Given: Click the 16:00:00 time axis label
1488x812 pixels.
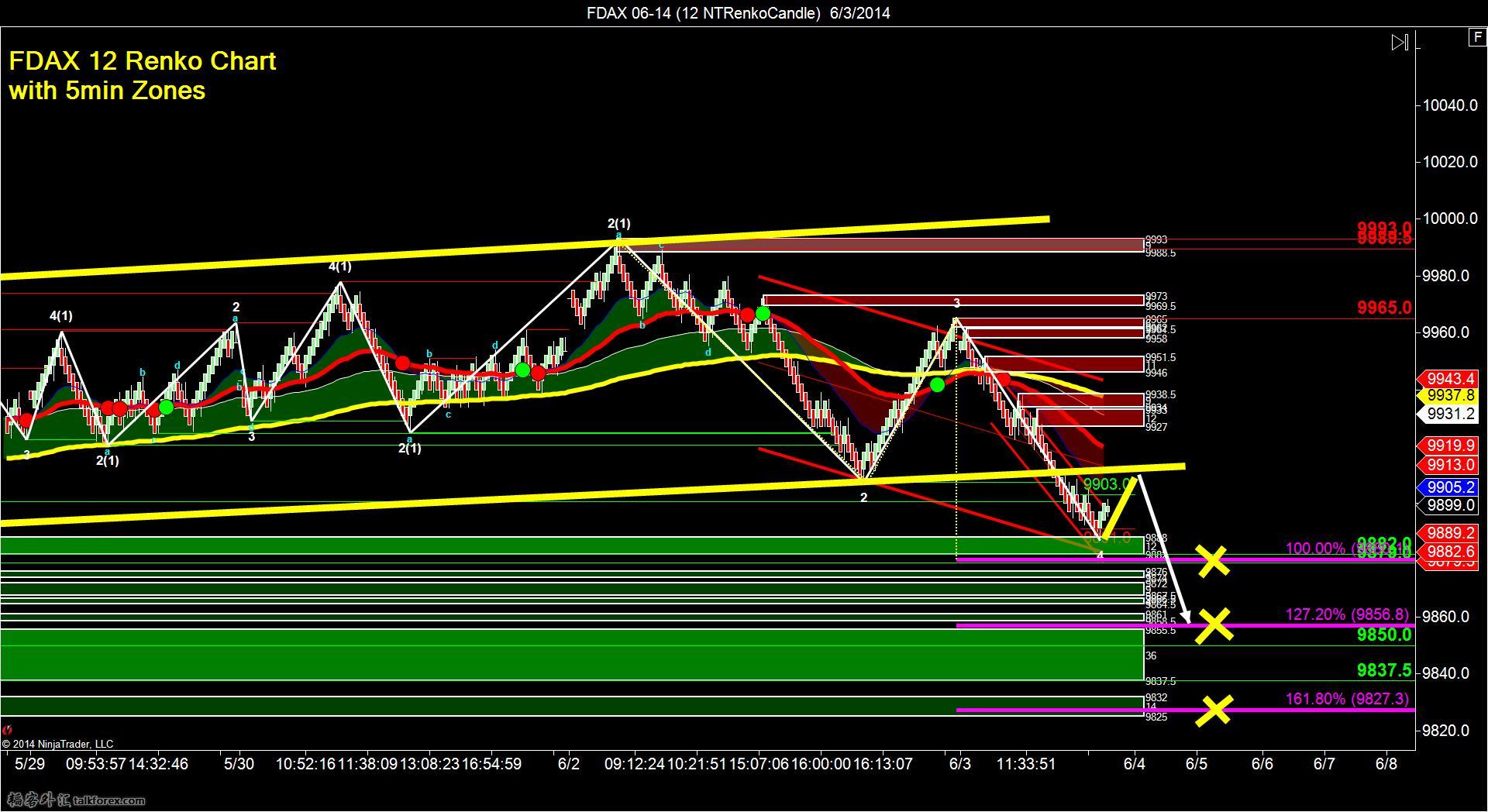Looking at the screenshot, I should (x=821, y=764).
